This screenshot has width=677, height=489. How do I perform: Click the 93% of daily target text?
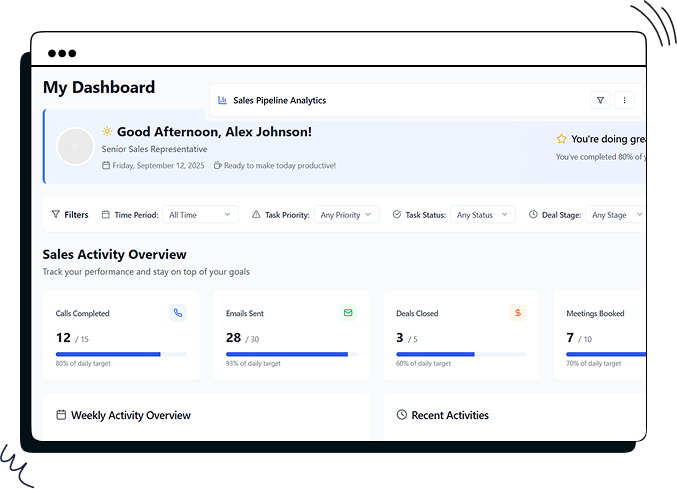point(253,363)
